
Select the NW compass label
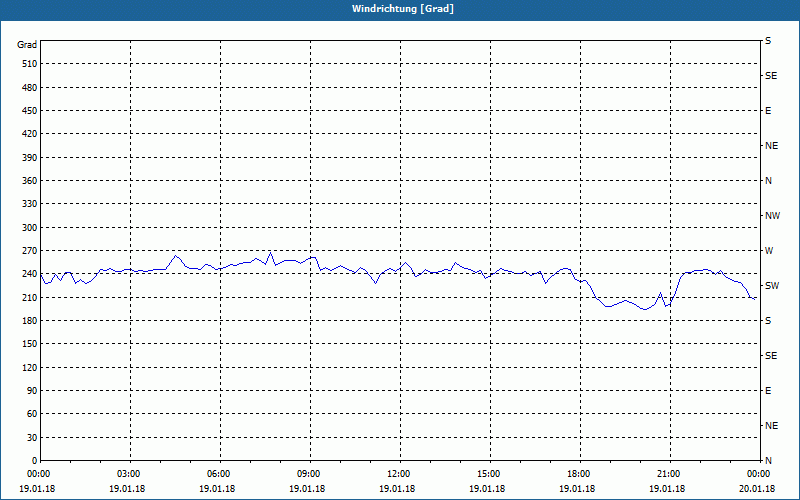(772, 216)
